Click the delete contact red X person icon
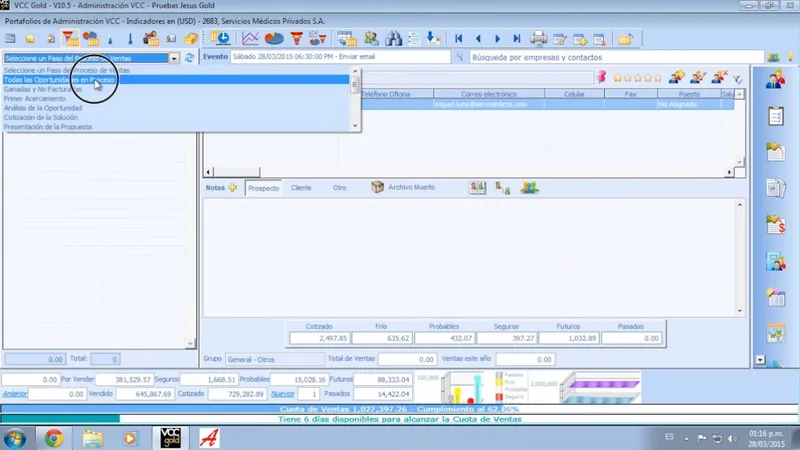 click(719, 77)
